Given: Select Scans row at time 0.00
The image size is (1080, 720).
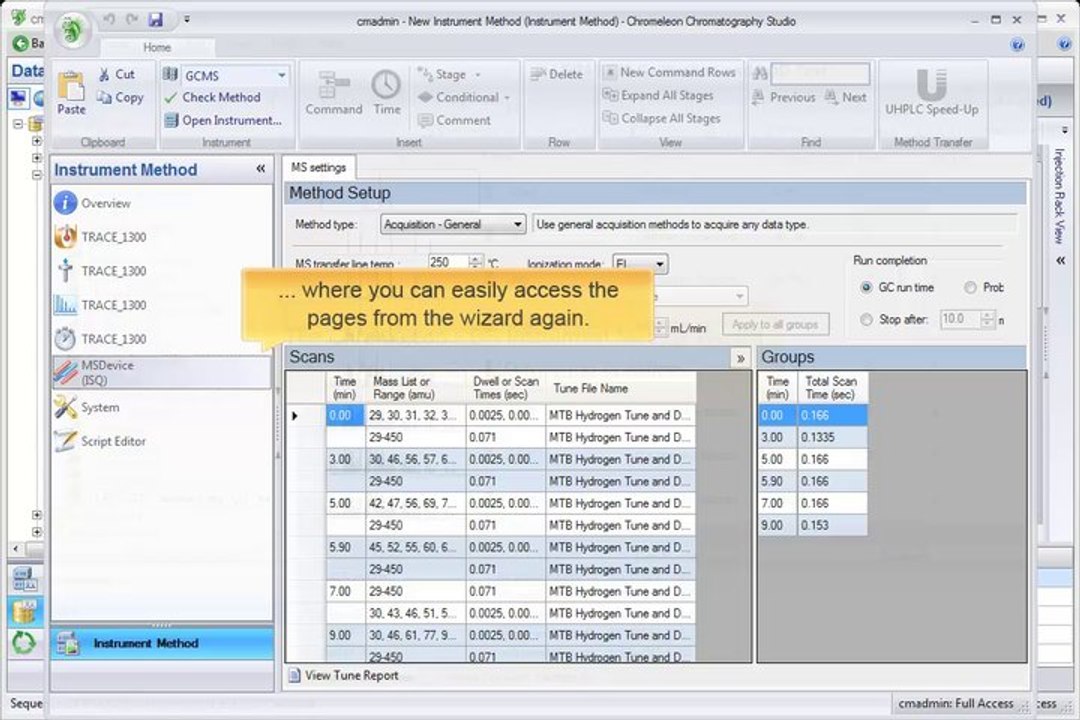Looking at the screenshot, I should coord(344,415).
